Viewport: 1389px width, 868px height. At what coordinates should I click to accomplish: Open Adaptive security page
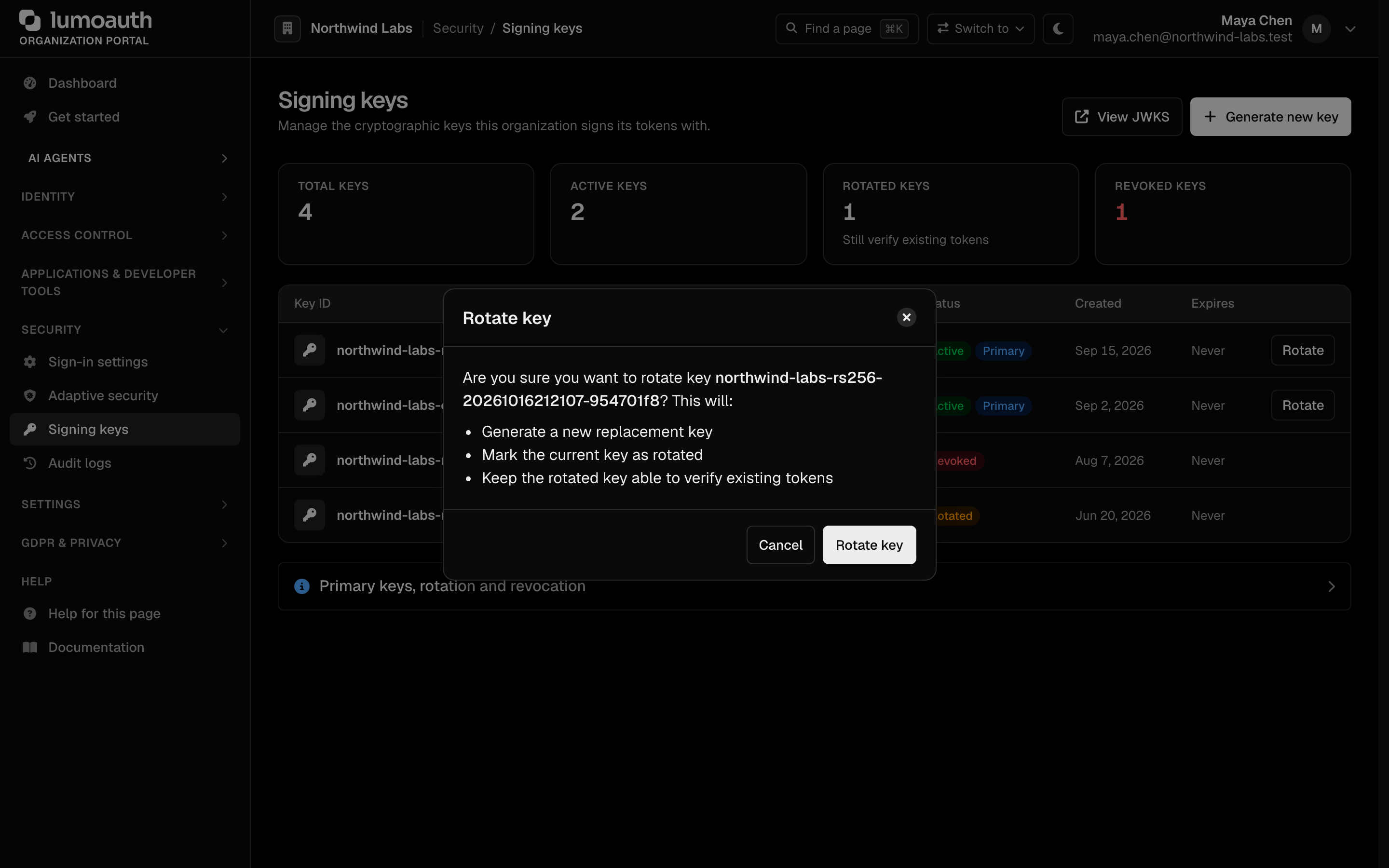[124, 395]
